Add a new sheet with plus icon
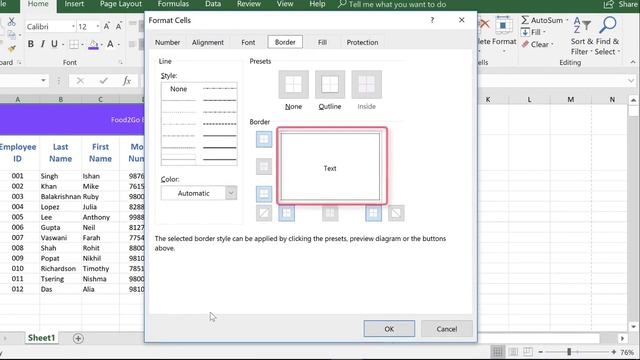Image resolution: width=640 pixels, height=360 pixels. pyautogui.click(x=78, y=338)
